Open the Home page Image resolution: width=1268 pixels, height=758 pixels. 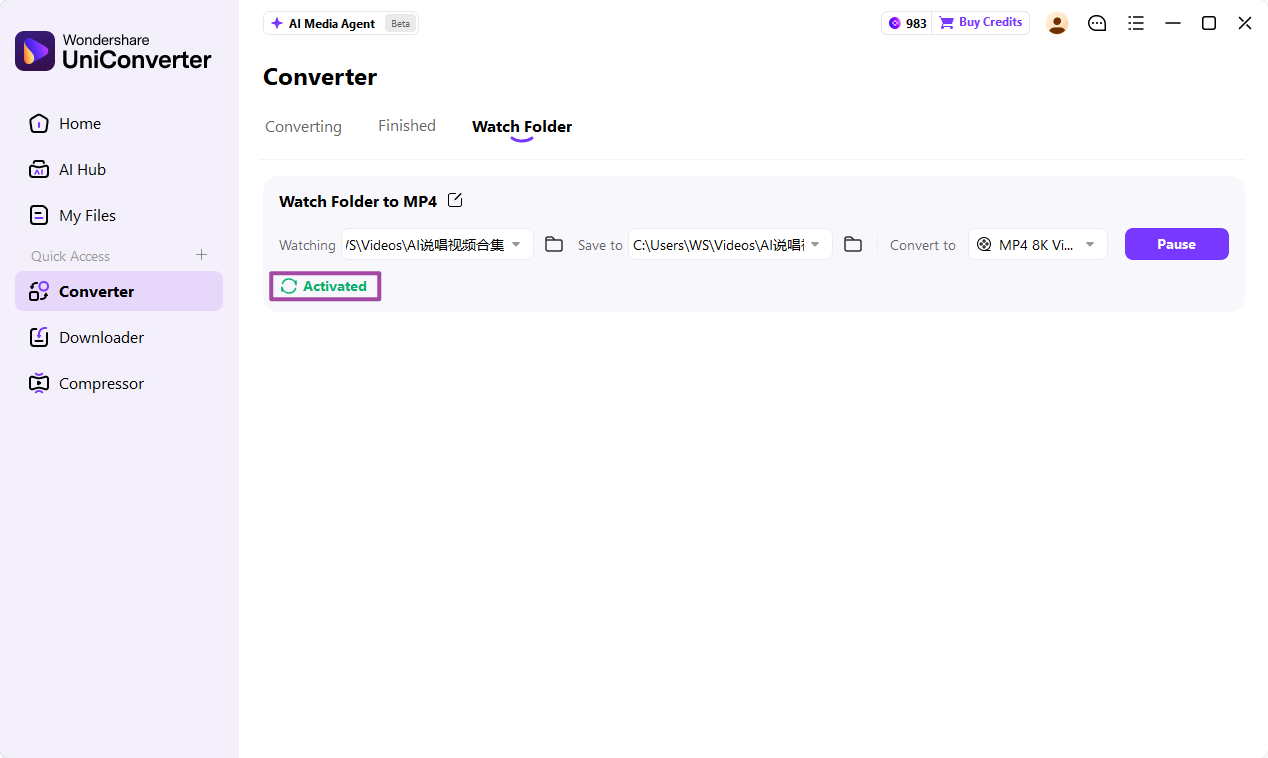(x=119, y=124)
